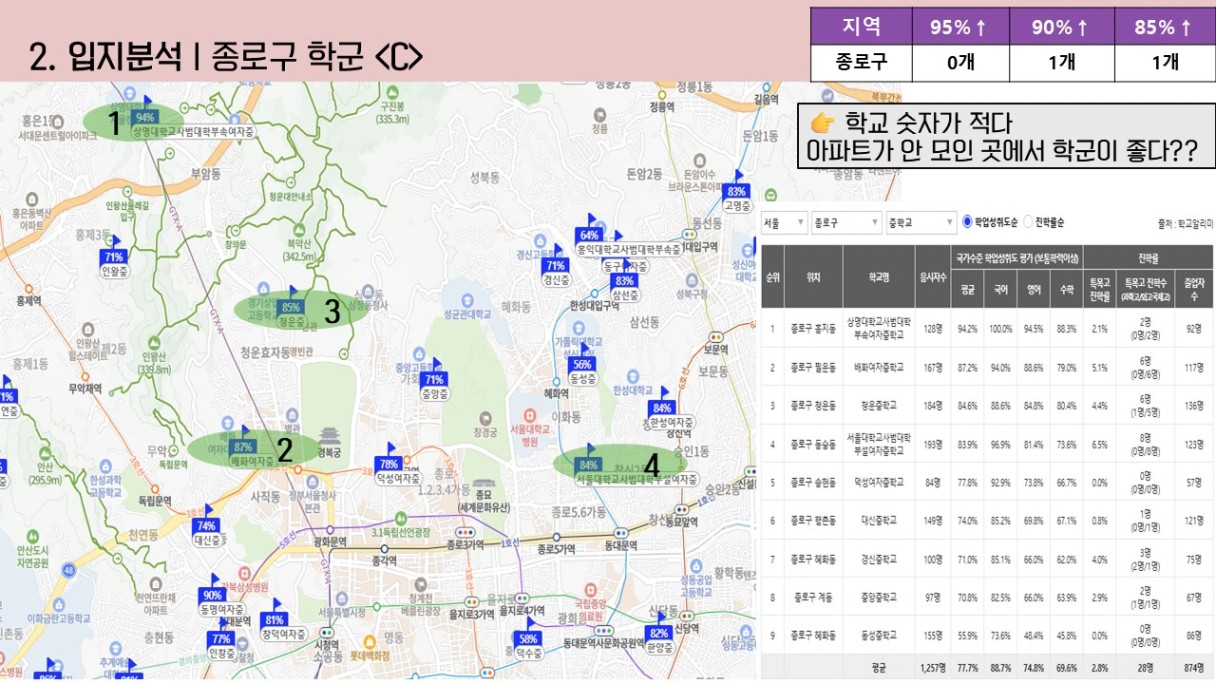Click the 청운중학교 name in the table
Viewport: 1216px width, 684px height.
point(879,405)
